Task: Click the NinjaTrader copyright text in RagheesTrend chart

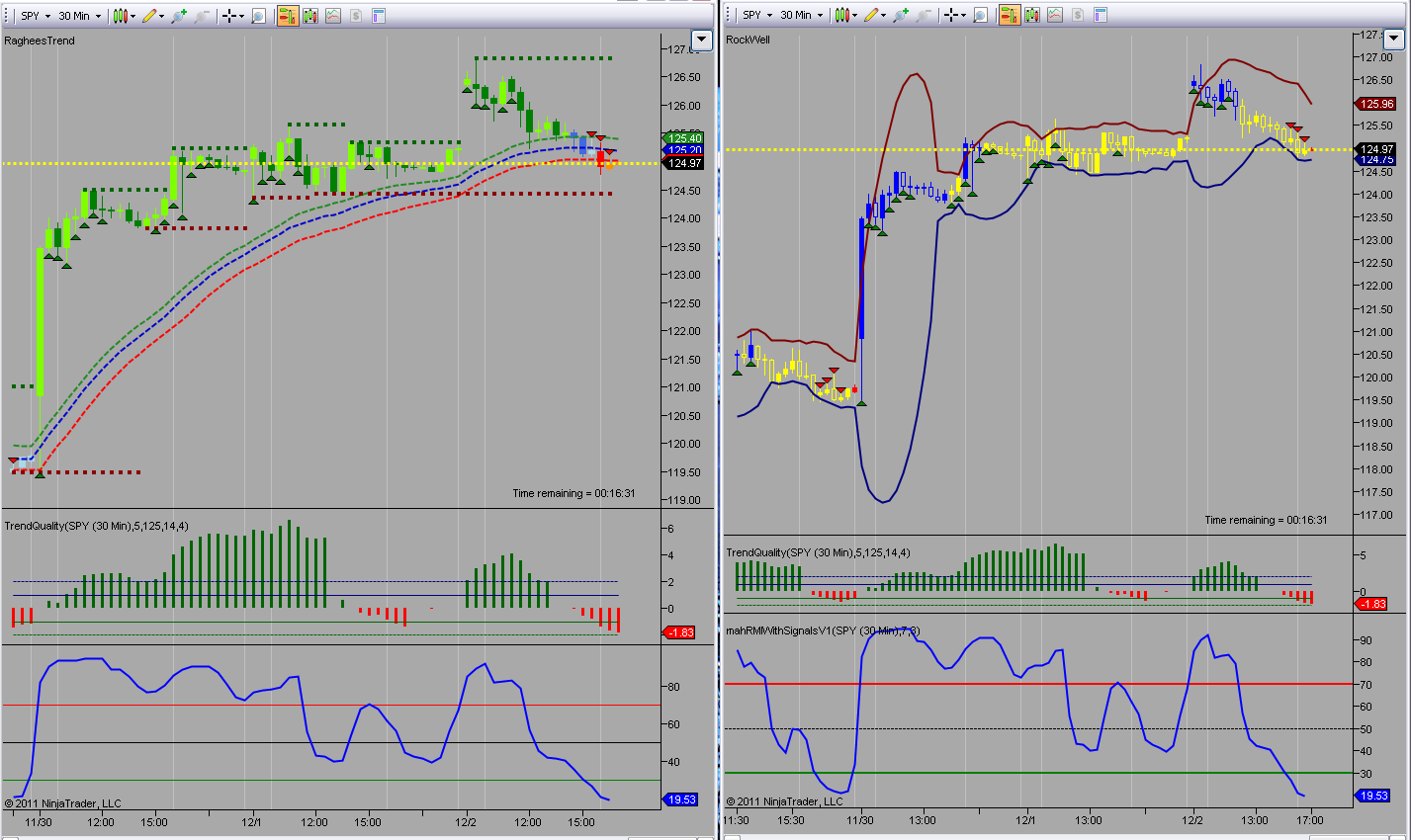Action: 63,803
